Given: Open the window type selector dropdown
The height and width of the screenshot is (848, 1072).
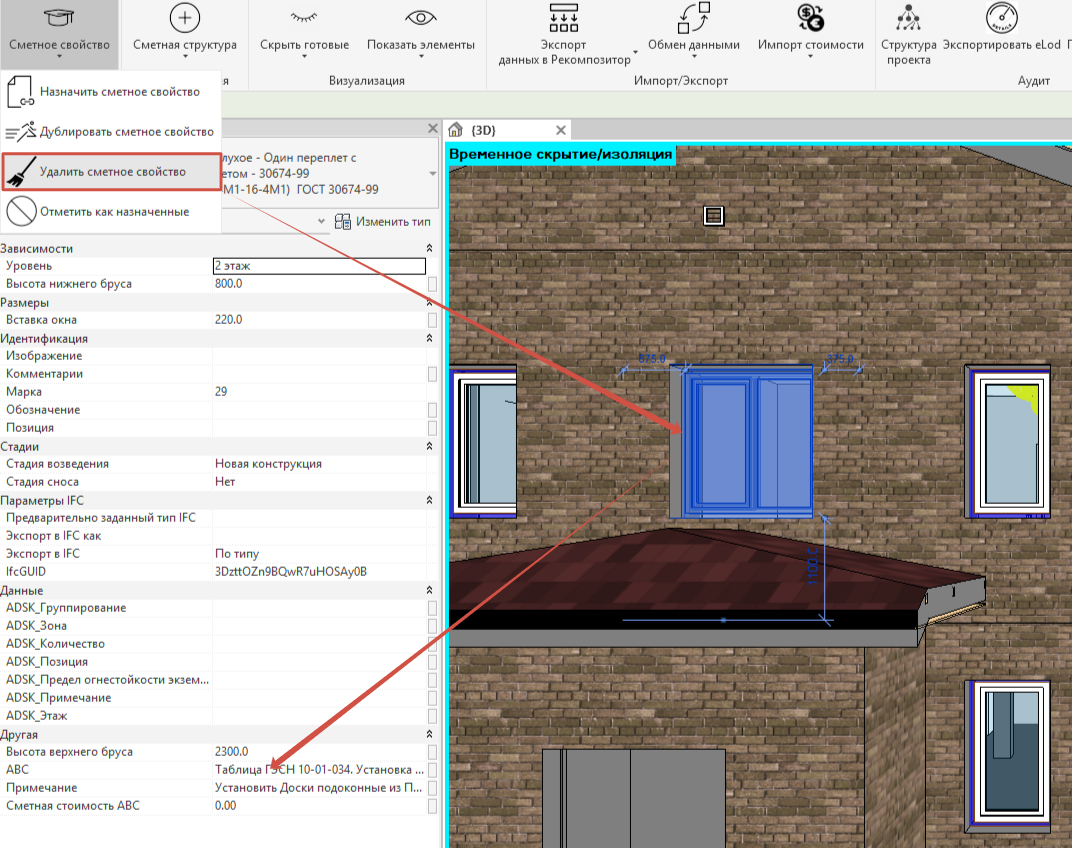Looking at the screenshot, I should [432, 174].
